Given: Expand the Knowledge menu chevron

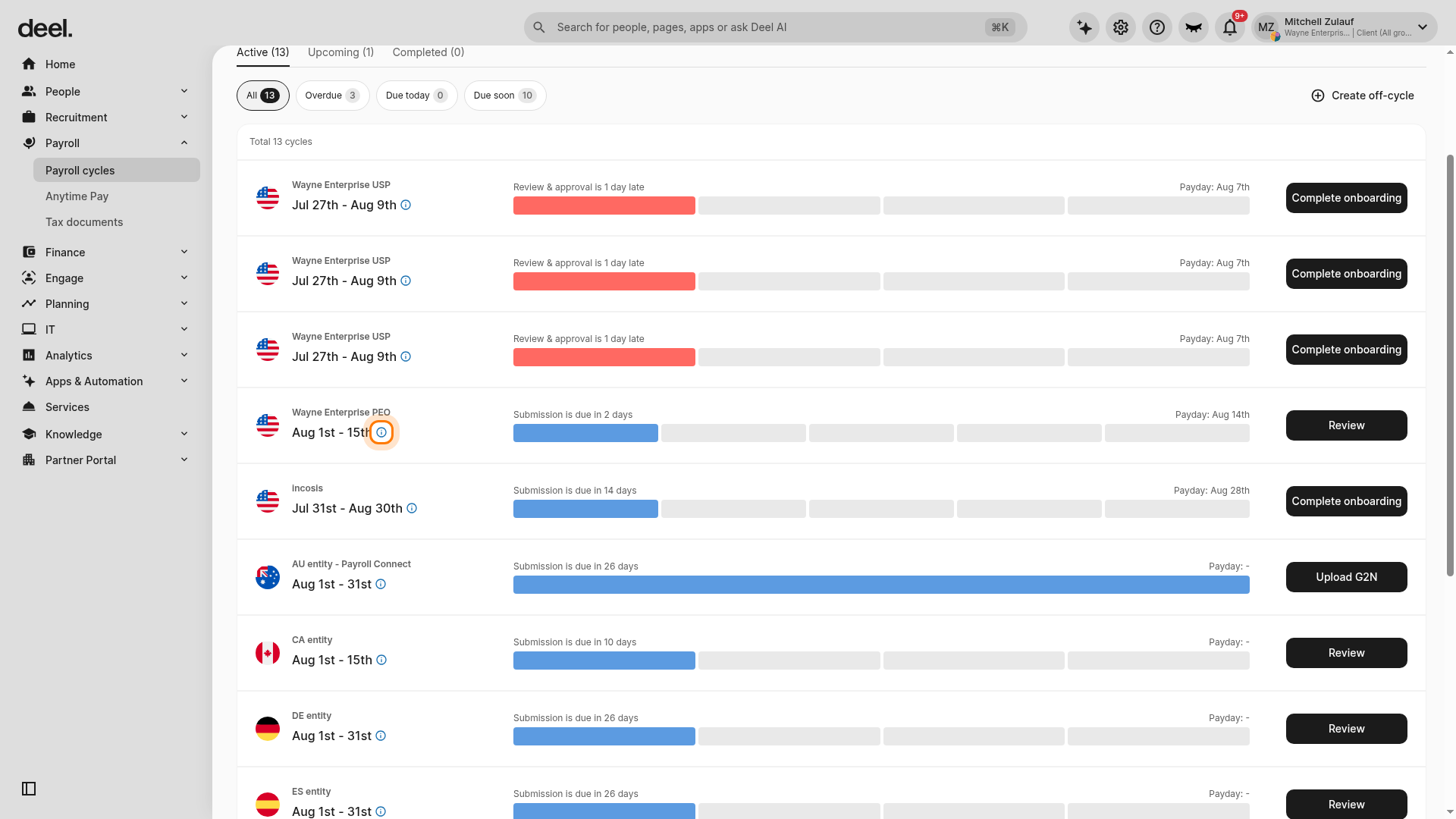Looking at the screenshot, I should (x=184, y=435).
